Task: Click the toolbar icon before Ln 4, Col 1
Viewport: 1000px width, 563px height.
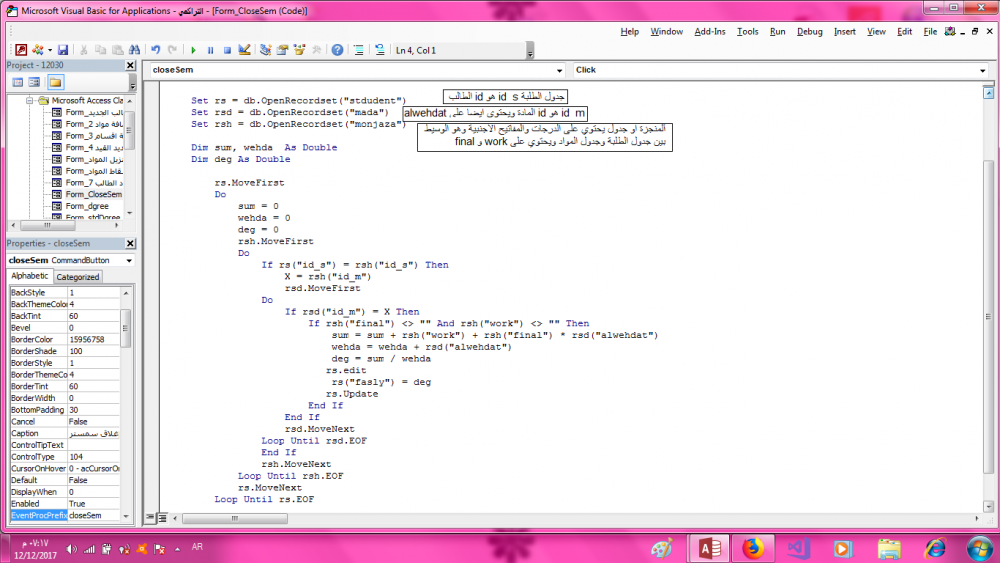Action: [x=380, y=50]
